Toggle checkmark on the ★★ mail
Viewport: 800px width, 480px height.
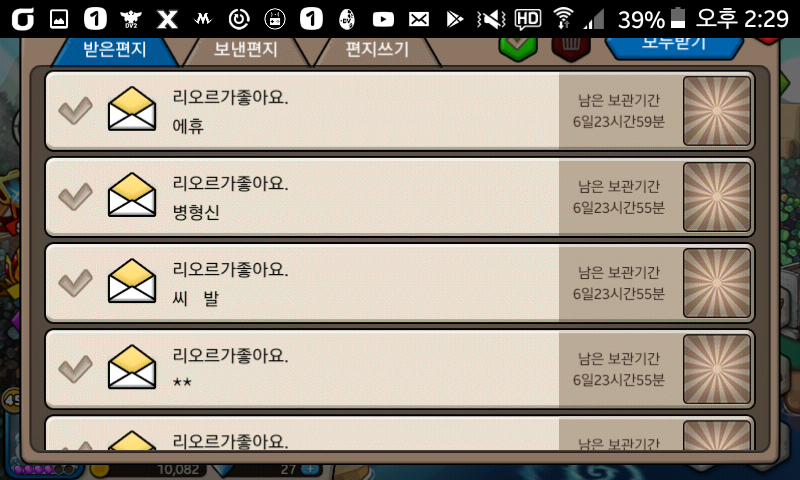pyautogui.click(x=75, y=369)
